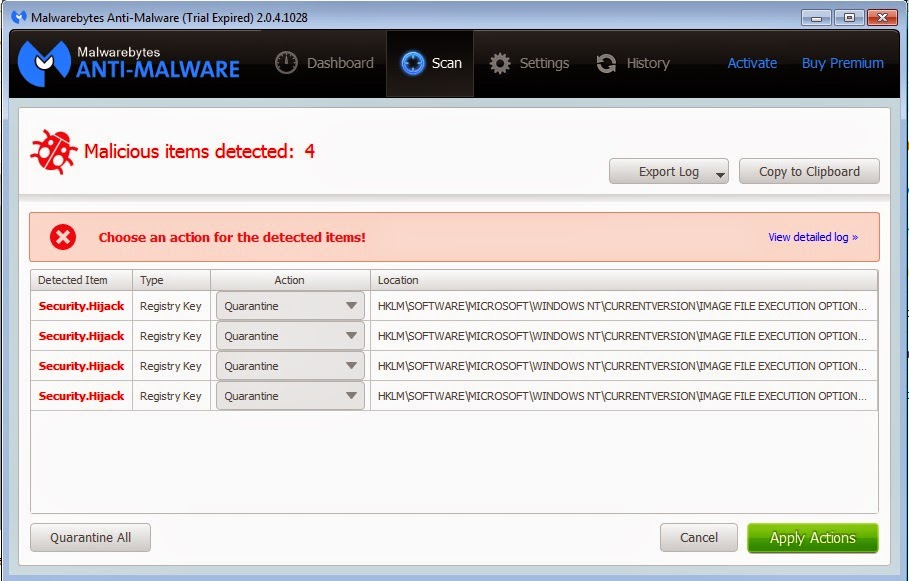Click the Export Log button

coord(668,172)
